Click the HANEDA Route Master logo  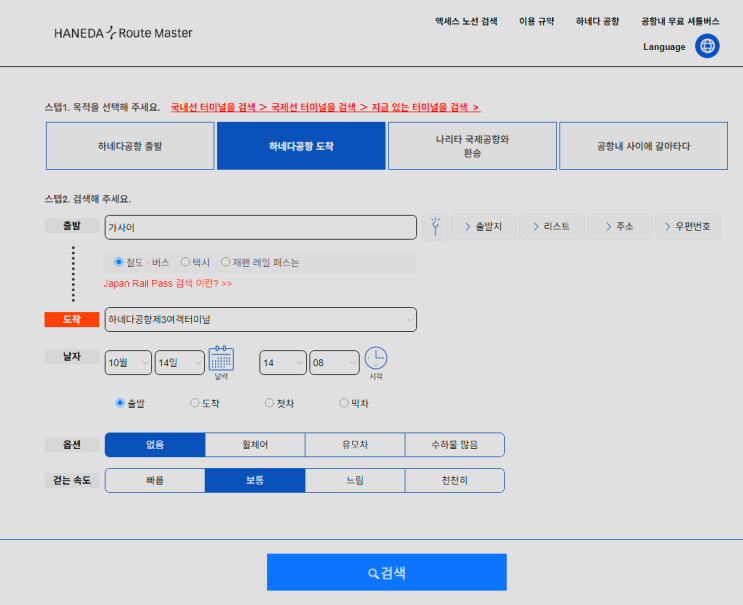[123, 33]
